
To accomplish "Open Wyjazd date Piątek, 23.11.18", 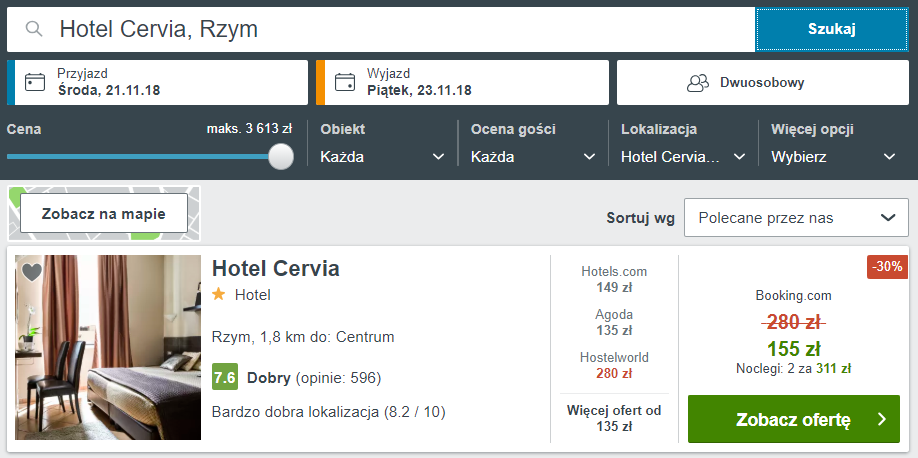I will tap(463, 83).
